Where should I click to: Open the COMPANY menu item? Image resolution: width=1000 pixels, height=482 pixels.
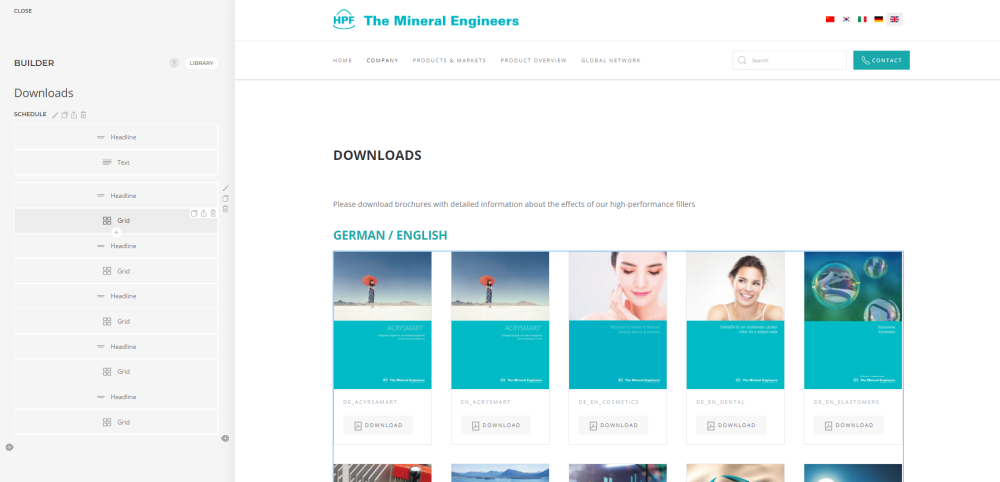click(382, 61)
